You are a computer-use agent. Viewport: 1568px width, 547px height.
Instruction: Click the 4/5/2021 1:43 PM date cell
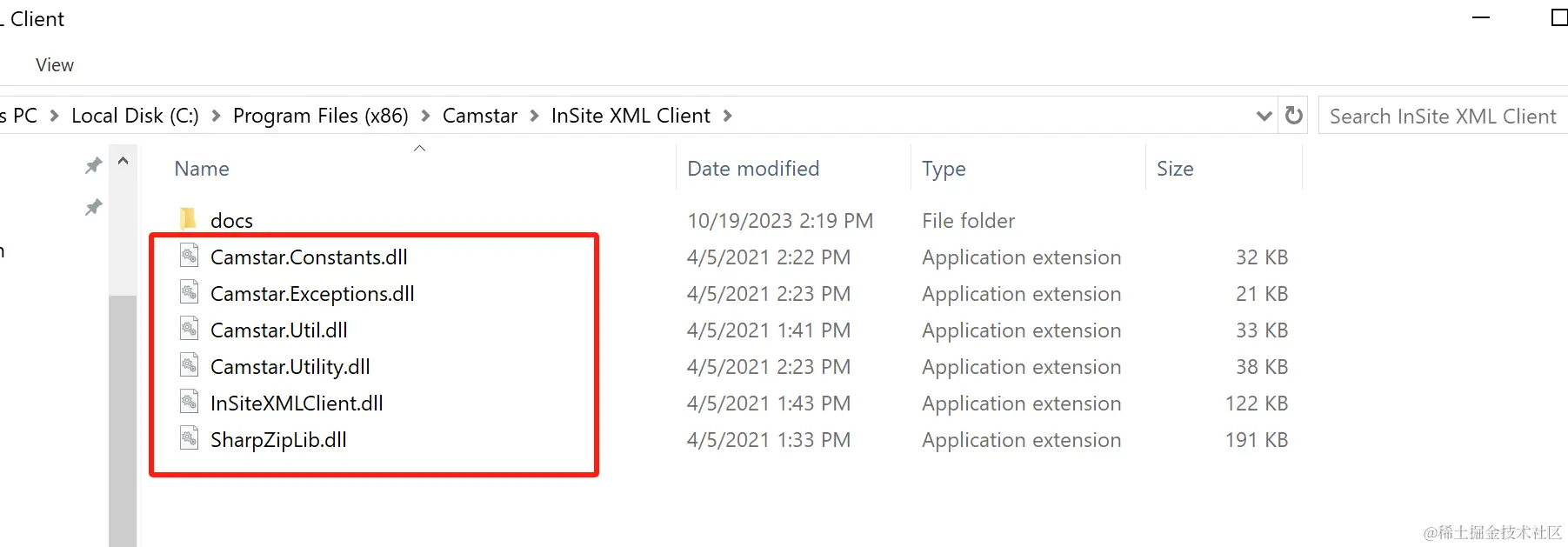pos(769,403)
